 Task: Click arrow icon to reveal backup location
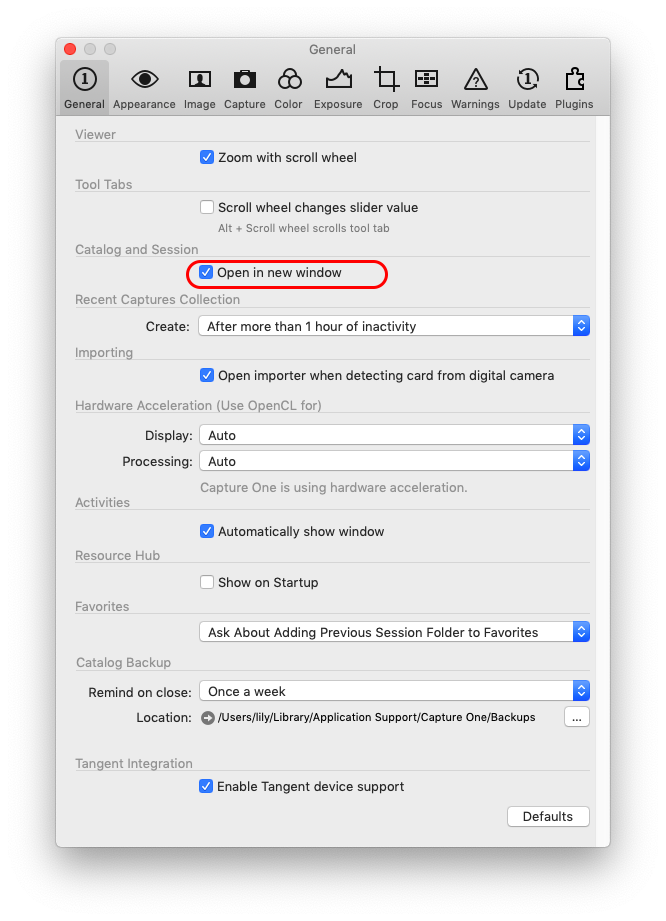click(x=207, y=718)
